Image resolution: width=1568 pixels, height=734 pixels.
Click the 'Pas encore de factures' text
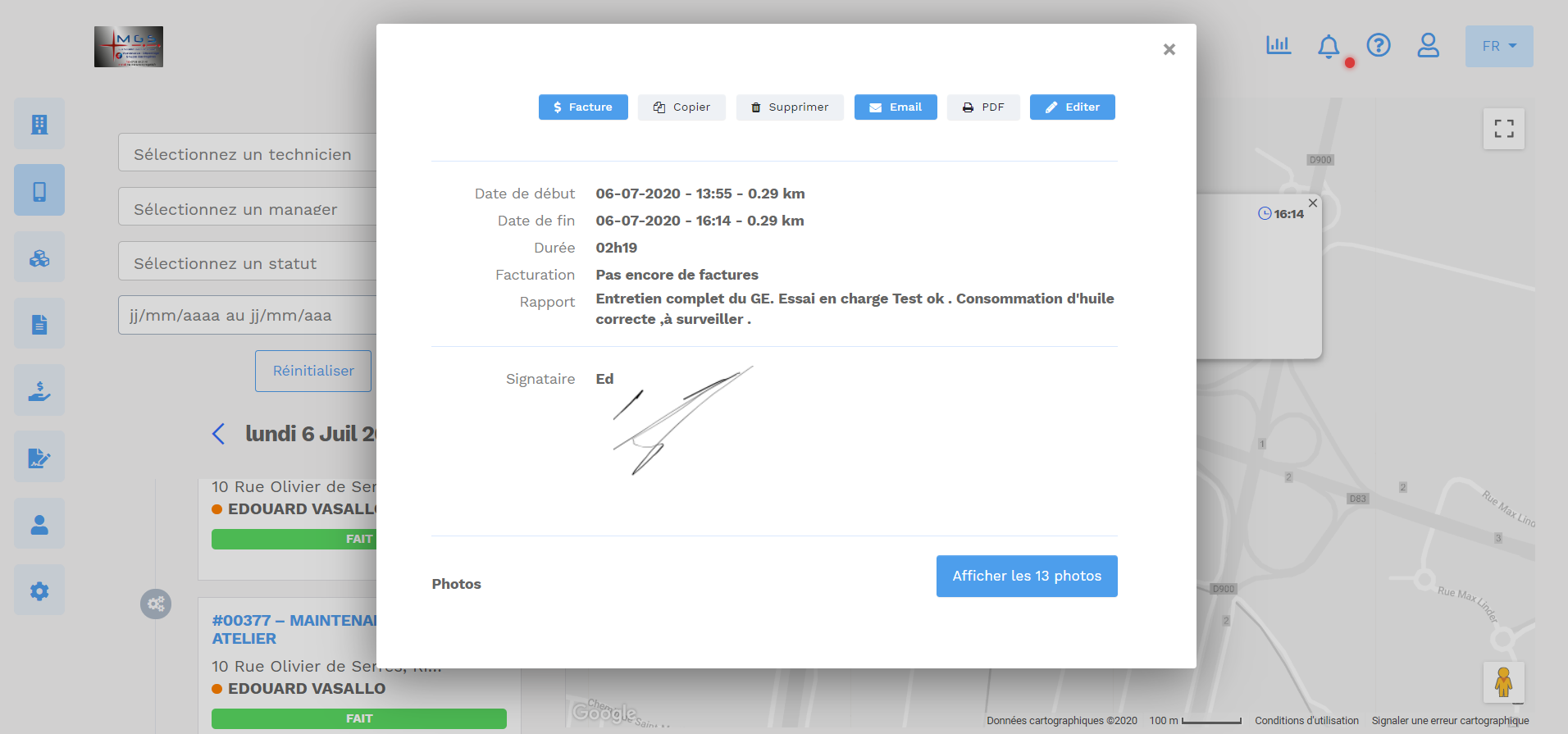point(677,275)
